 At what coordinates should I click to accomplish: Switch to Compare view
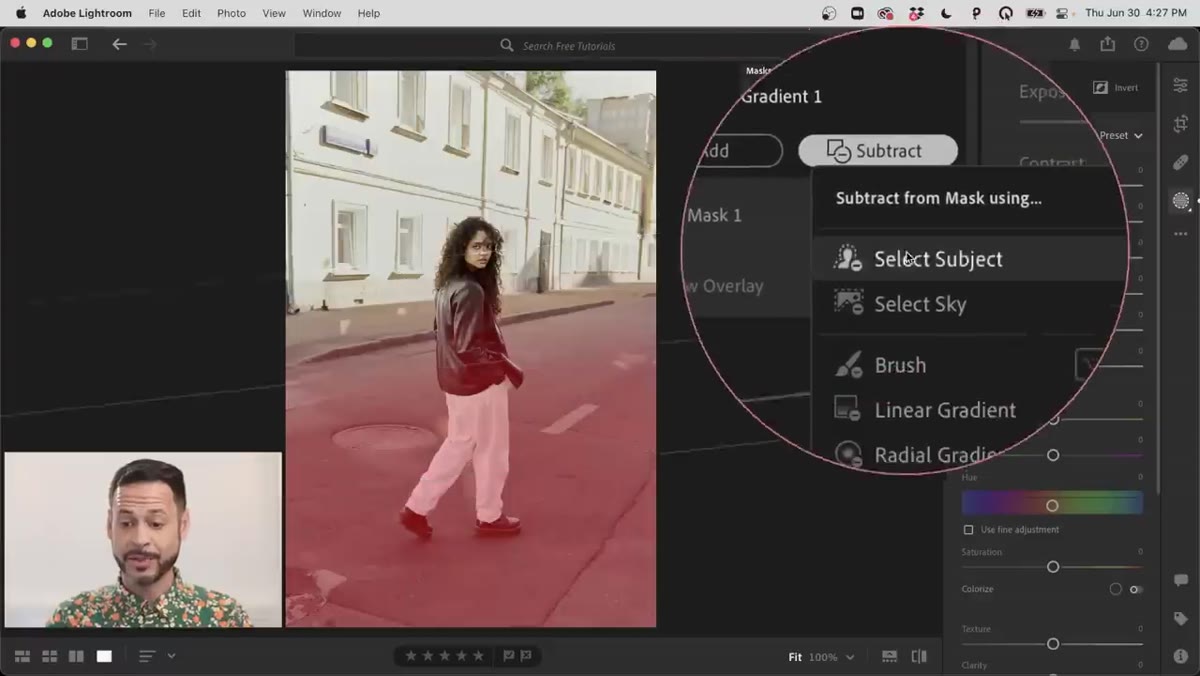tap(76, 656)
